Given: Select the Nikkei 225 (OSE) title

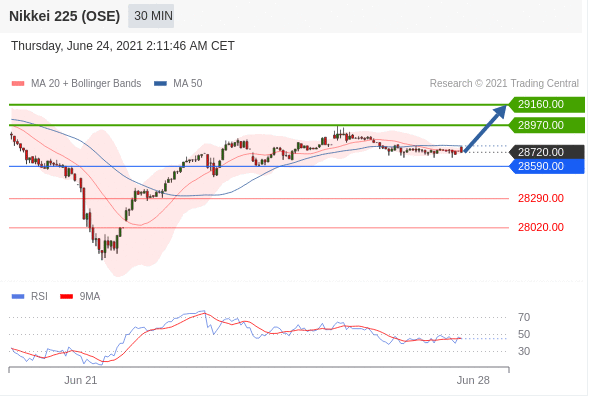Looking at the screenshot, I should [x=65, y=16].
